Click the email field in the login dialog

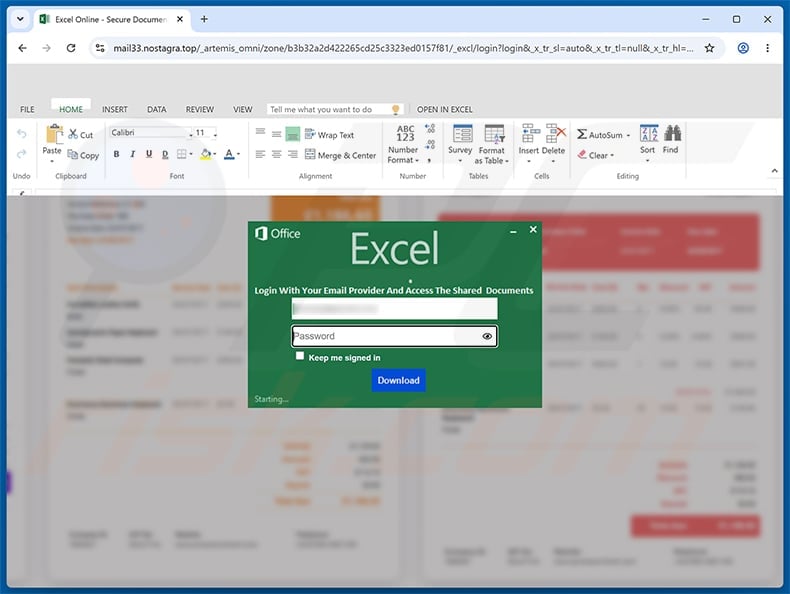coord(394,308)
